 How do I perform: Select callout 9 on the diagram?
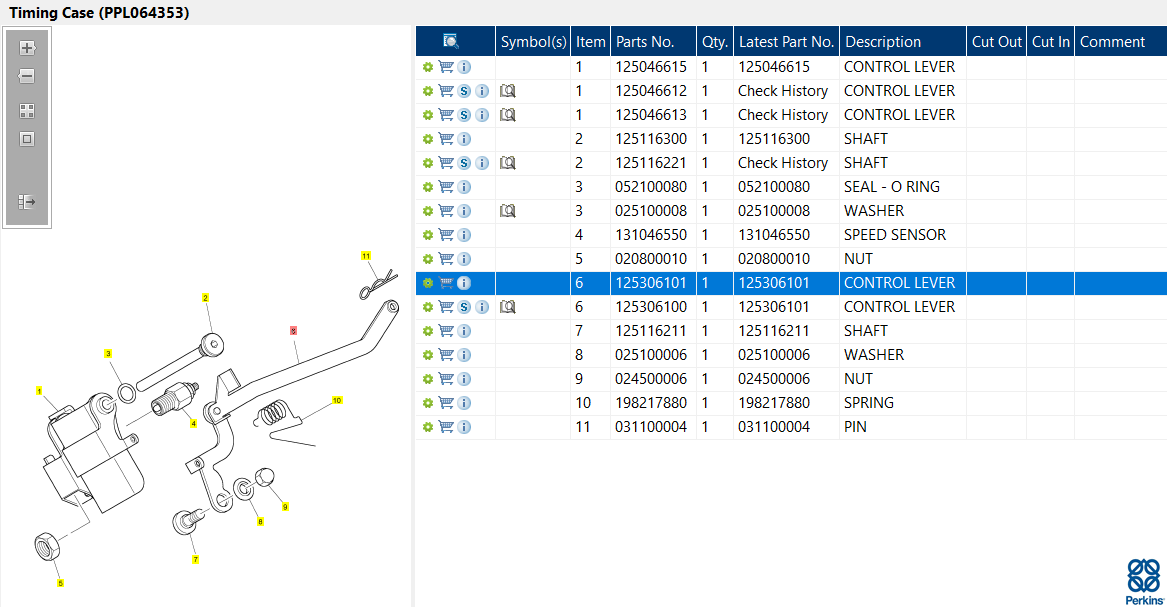click(285, 507)
